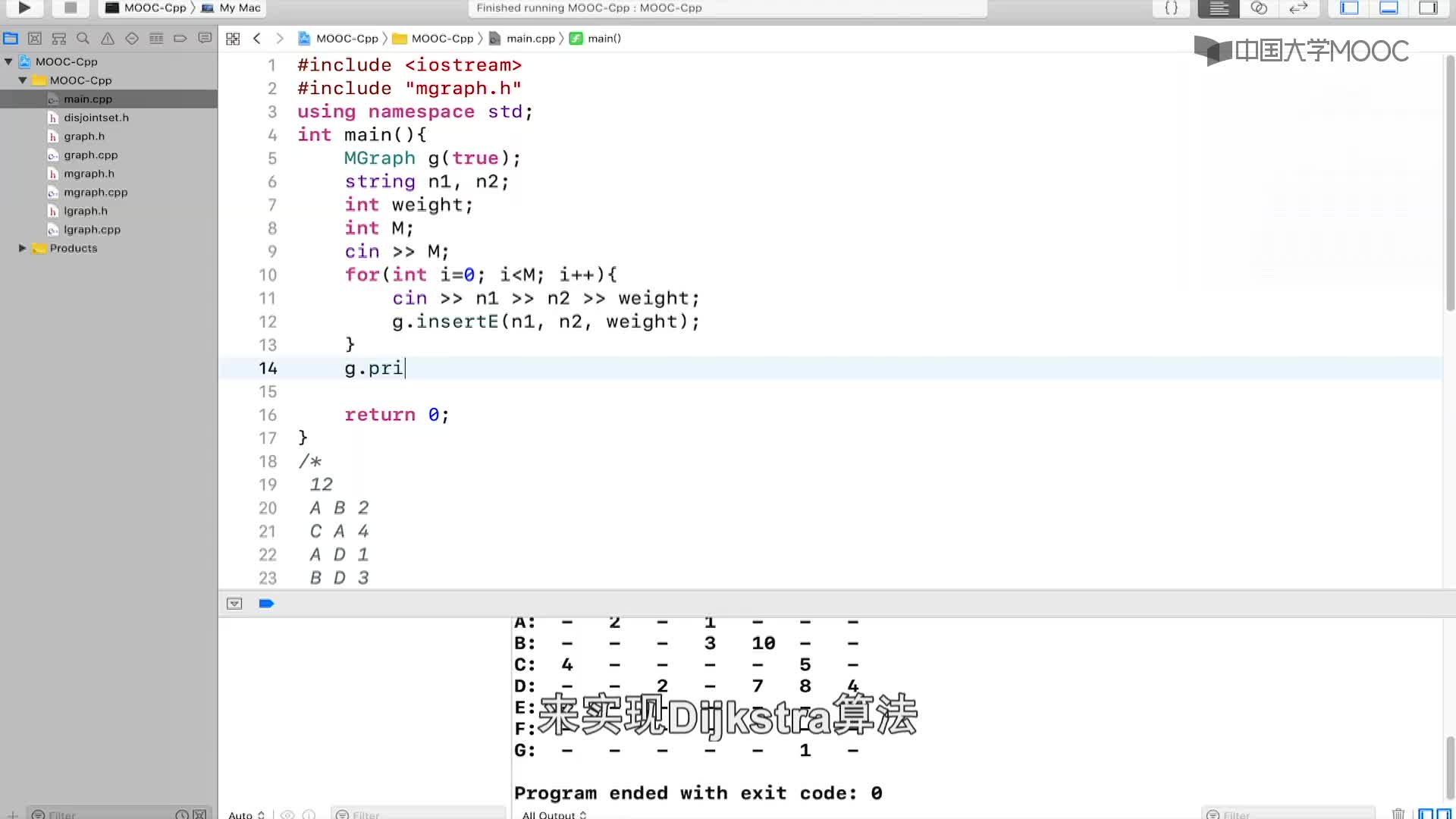1456x819 pixels.
Task: Click the console Filter field
Action: 1288,814
